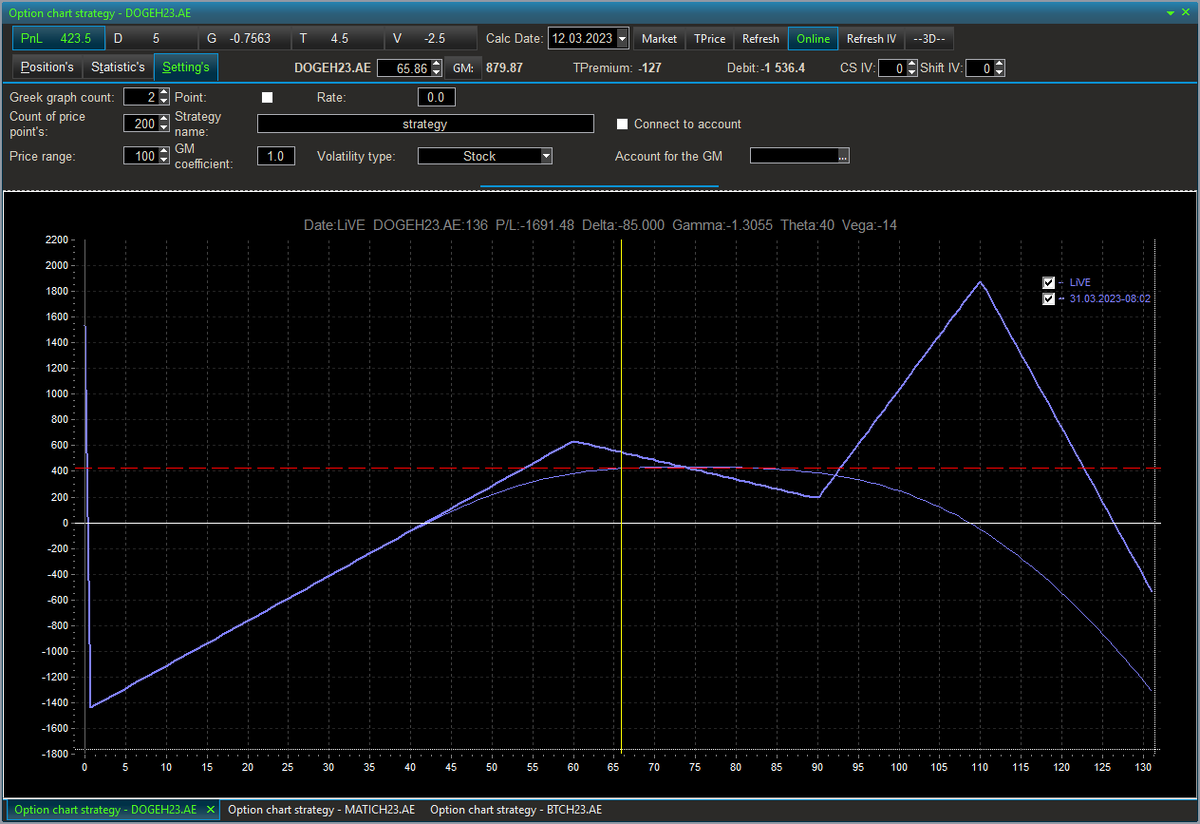Increase the CS IV value
This screenshot has height=824, width=1200.
pos(912,64)
